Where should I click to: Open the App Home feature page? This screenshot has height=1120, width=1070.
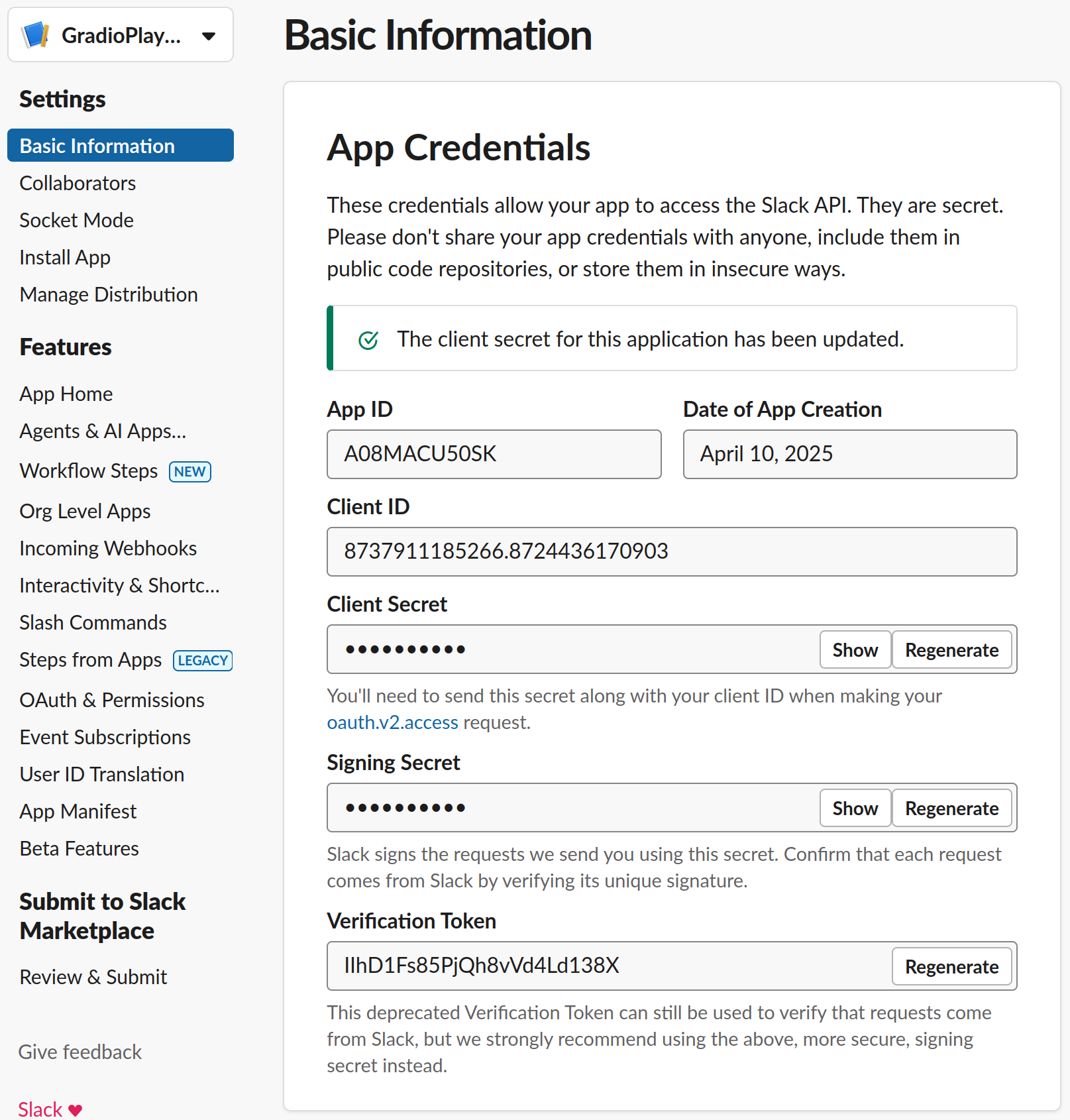[x=66, y=394]
